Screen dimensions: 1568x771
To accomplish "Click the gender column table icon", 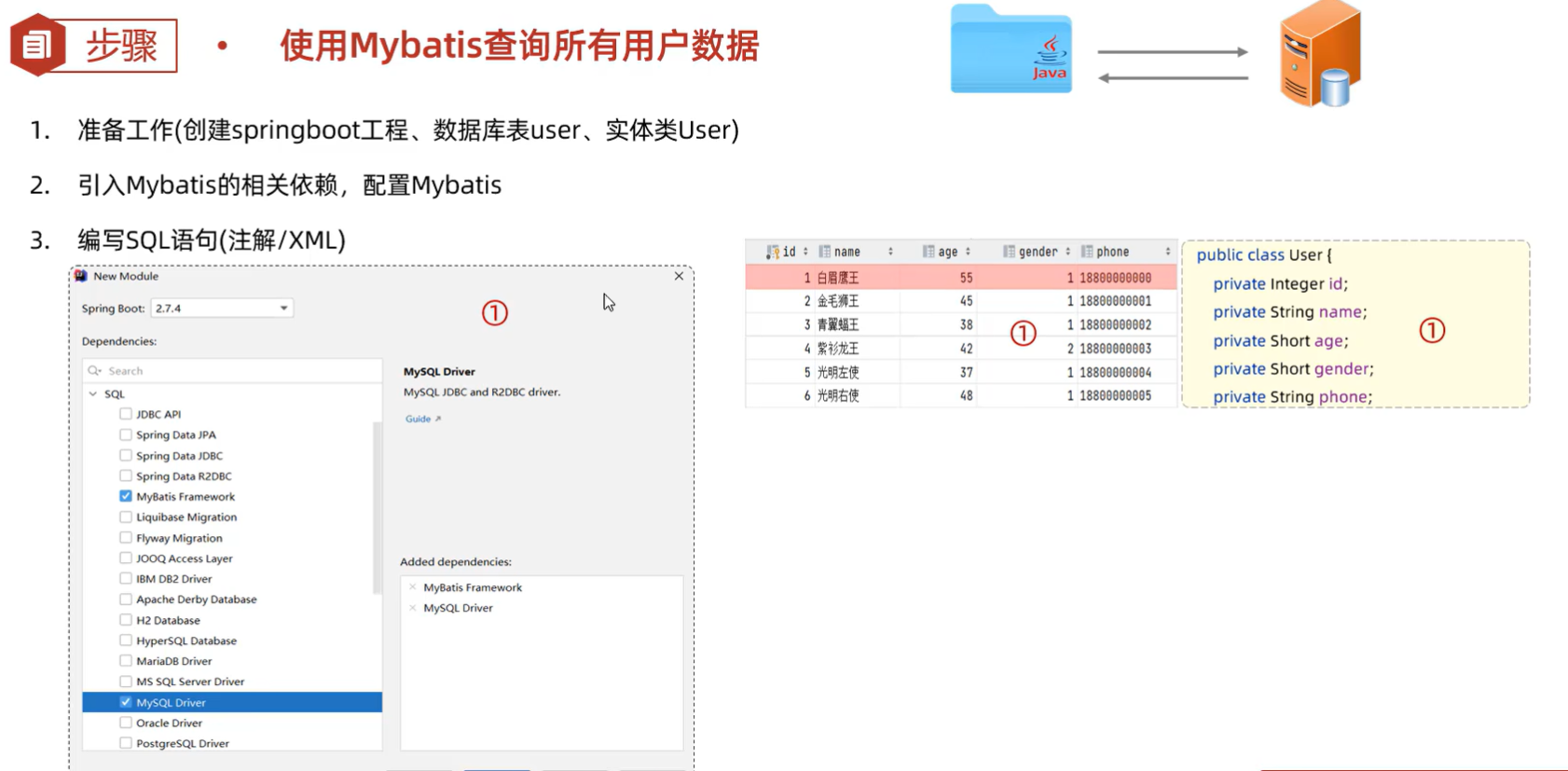I will pyautogui.click(x=1009, y=252).
